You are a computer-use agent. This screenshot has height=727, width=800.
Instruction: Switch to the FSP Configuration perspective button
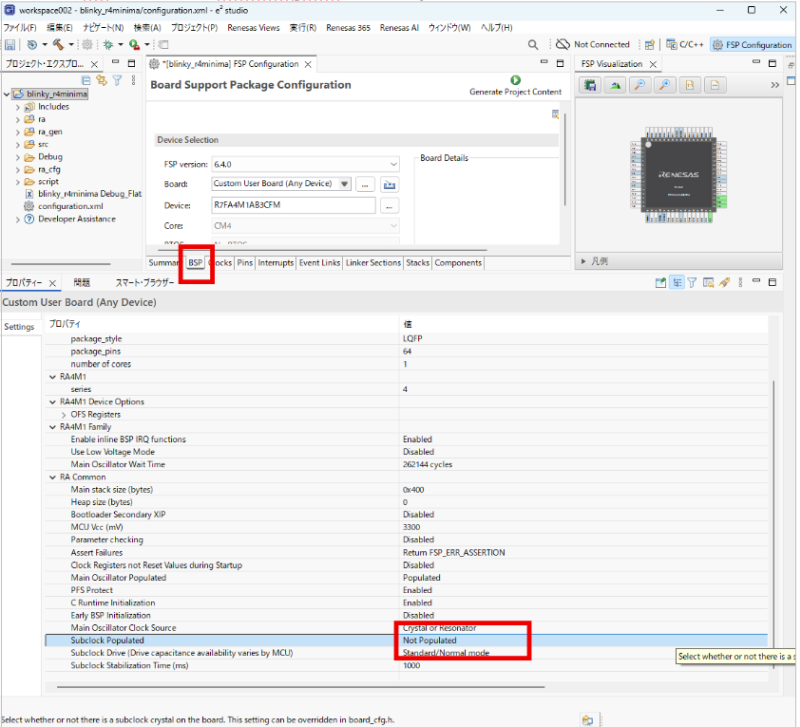click(753, 45)
